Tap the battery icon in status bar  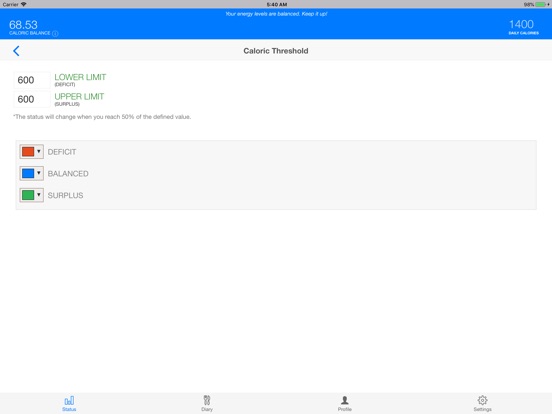point(540,5)
